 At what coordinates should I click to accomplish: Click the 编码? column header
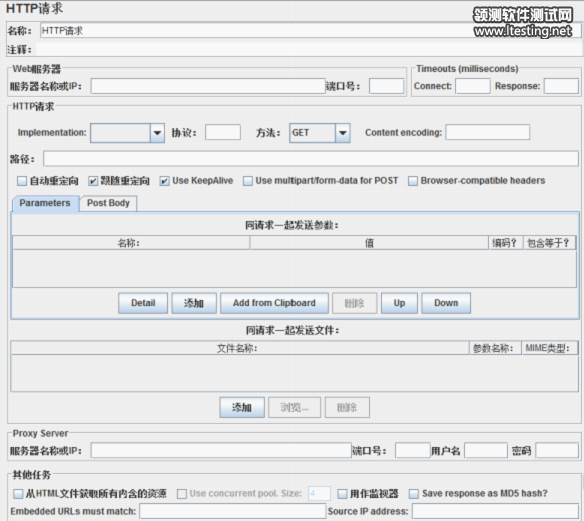pos(505,243)
